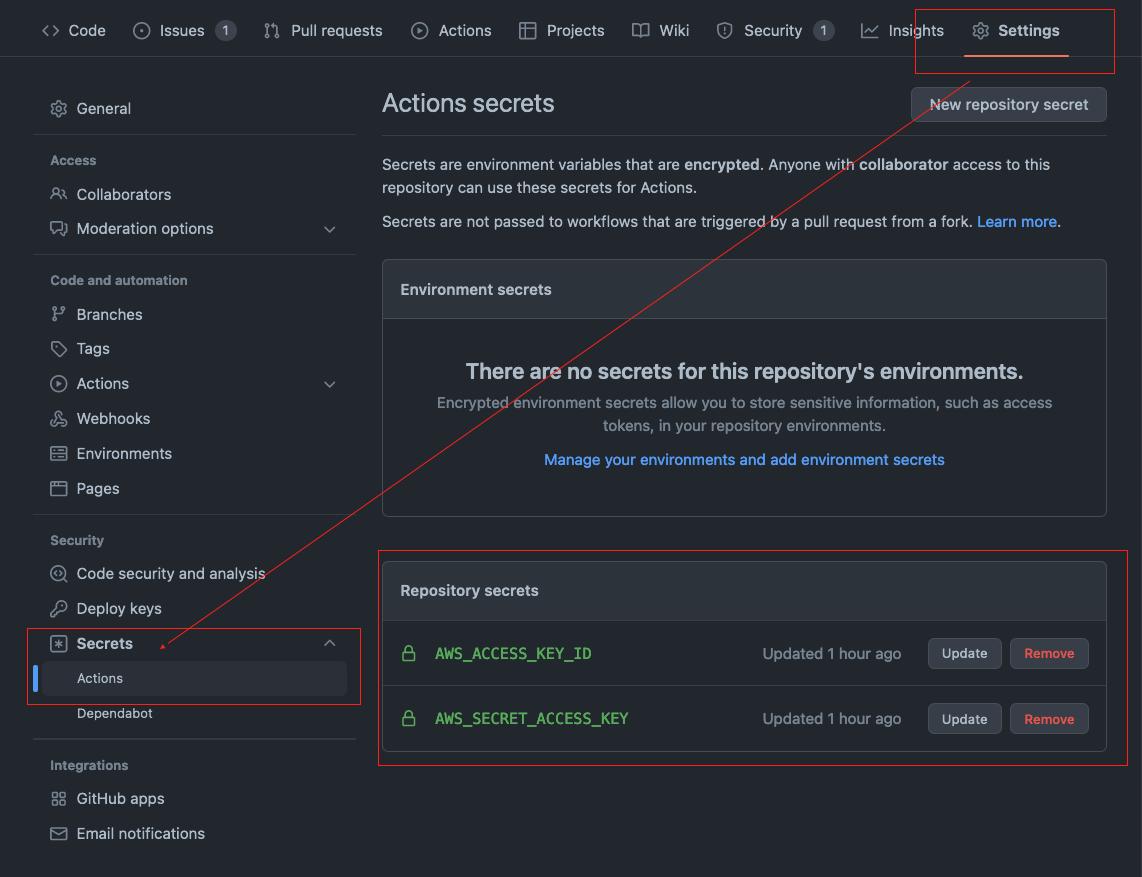Open the Code tab
The width and height of the screenshot is (1142, 877).
(74, 31)
